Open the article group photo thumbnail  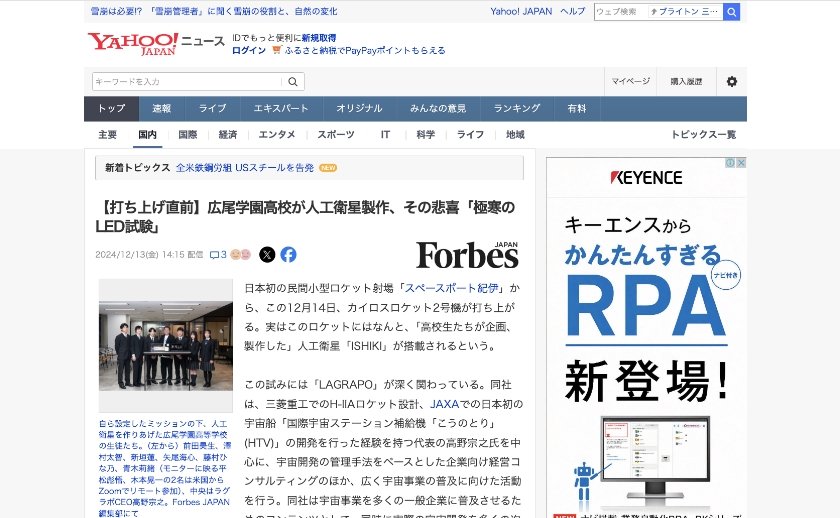[x=165, y=347]
